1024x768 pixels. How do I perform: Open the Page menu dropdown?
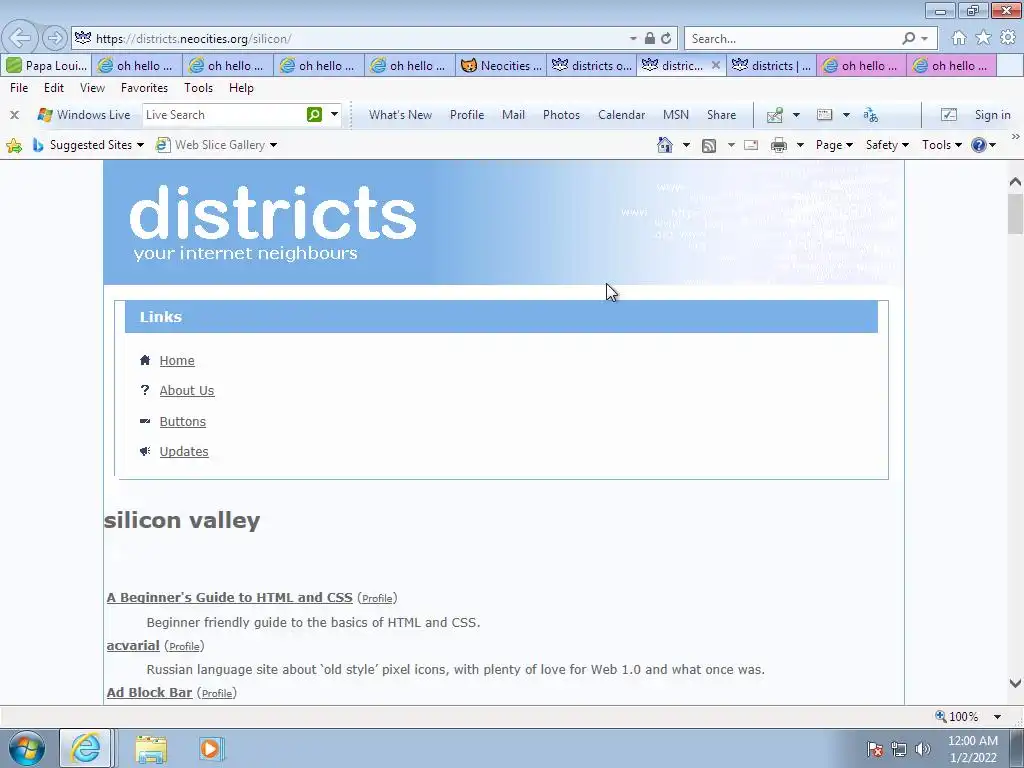(834, 145)
